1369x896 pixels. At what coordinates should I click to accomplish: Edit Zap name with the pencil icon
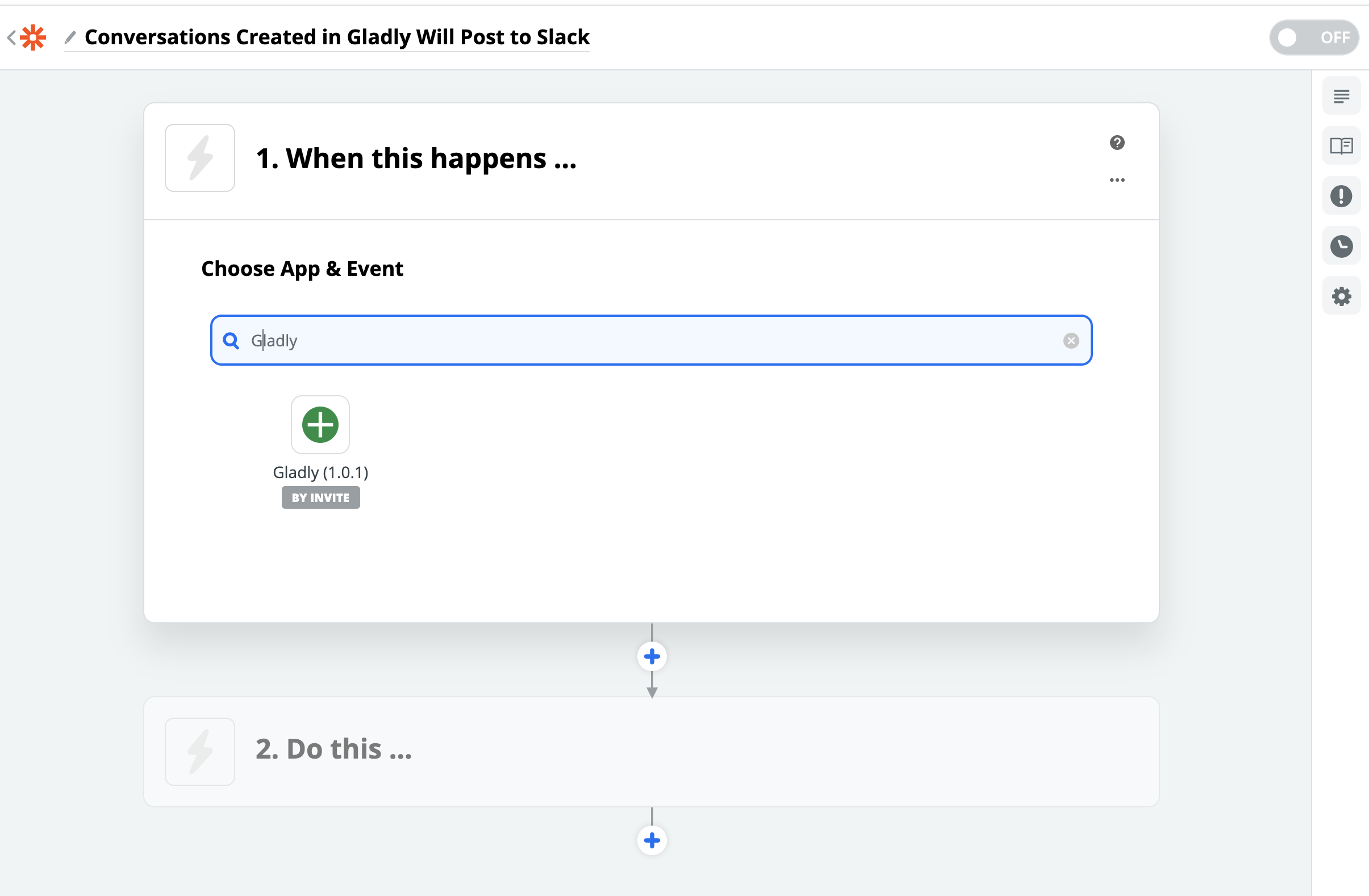pos(70,38)
